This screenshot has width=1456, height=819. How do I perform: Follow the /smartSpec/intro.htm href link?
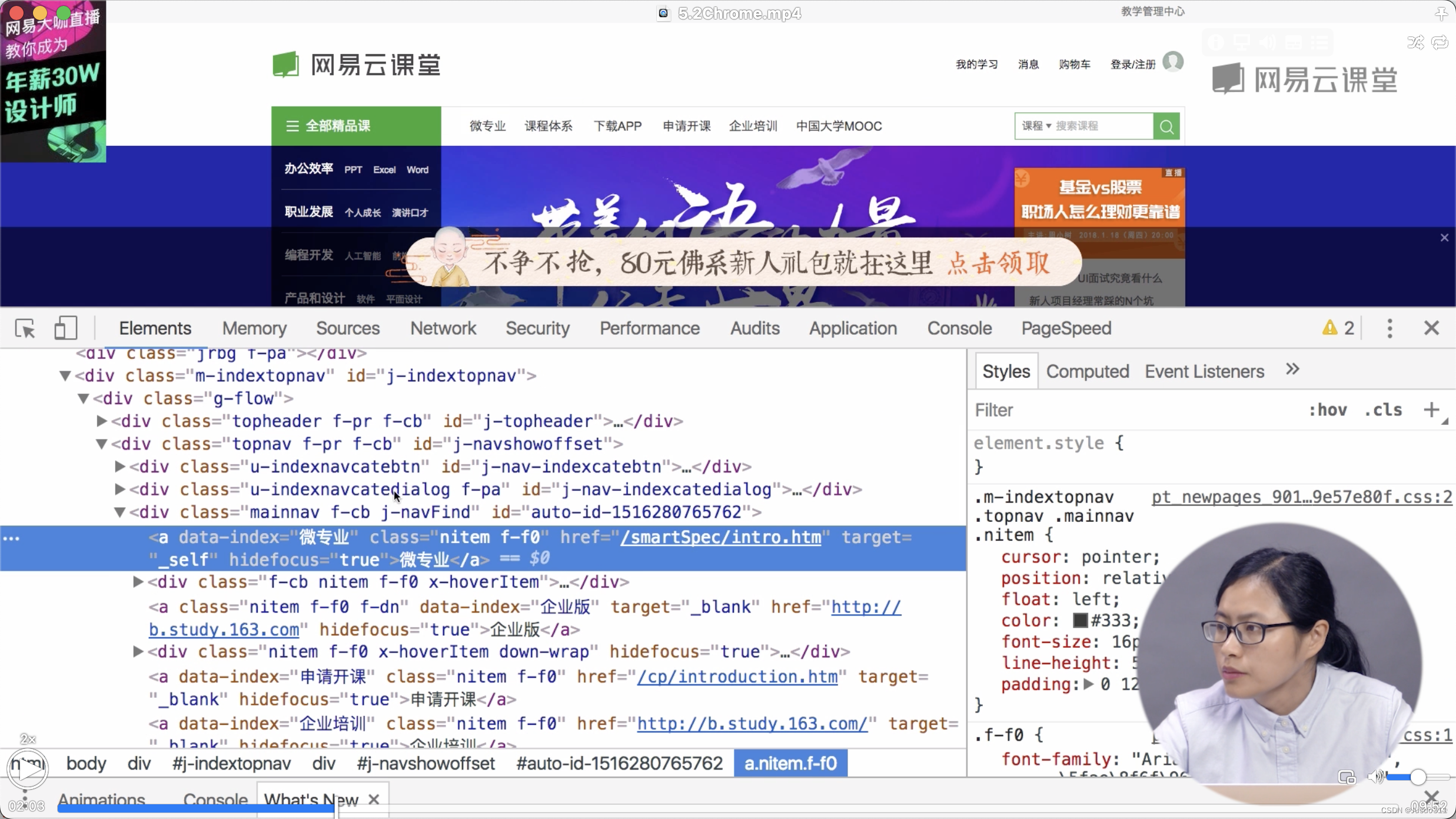click(721, 537)
